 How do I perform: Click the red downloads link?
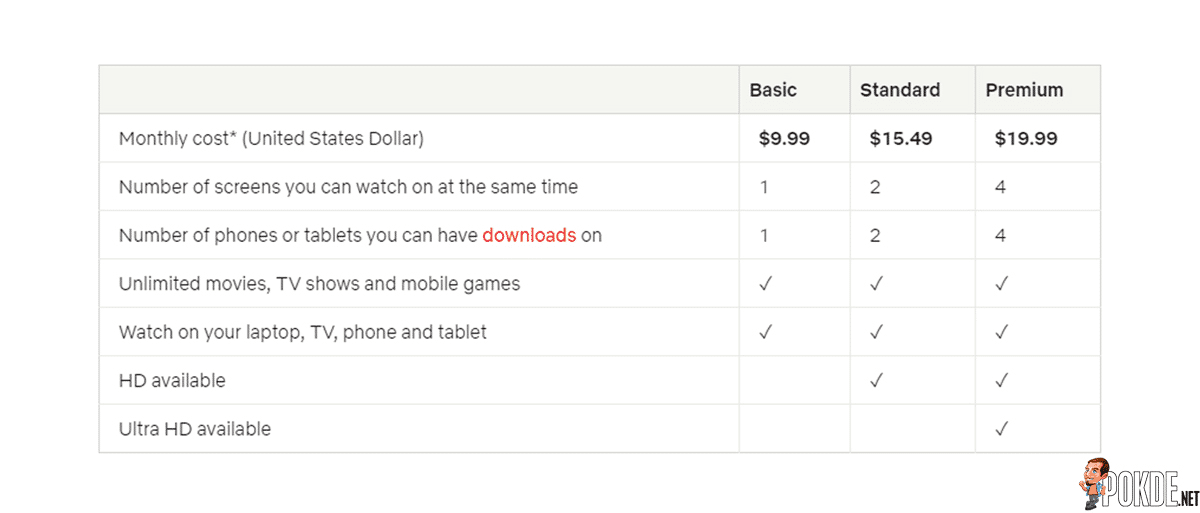pyautogui.click(x=529, y=235)
